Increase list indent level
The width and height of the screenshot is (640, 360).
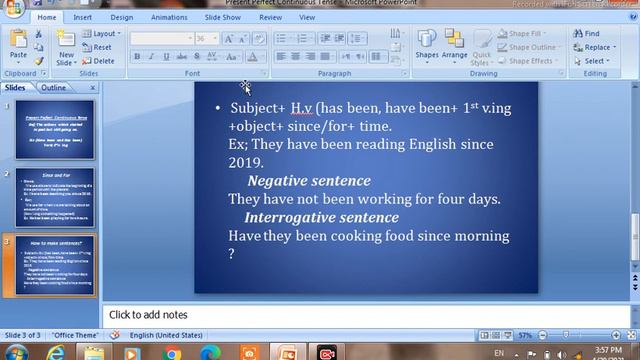click(x=340, y=38)
